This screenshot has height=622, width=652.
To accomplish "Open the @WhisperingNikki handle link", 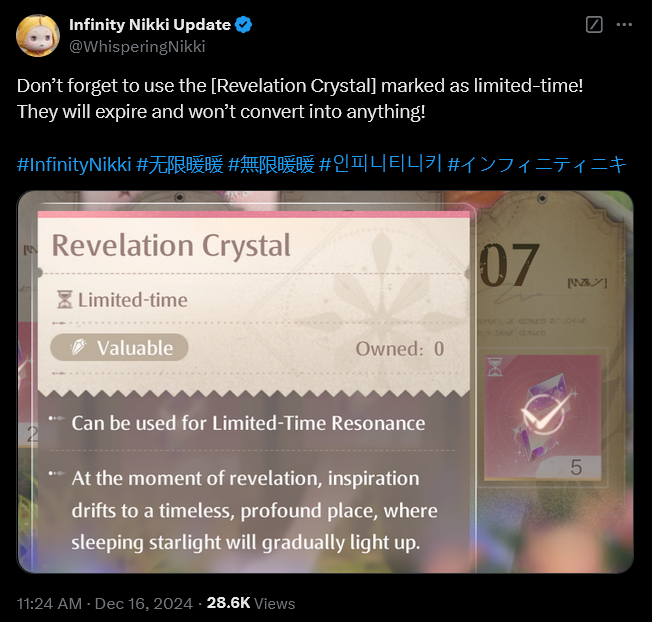I will pyautogui.click(x=137, y=47).
